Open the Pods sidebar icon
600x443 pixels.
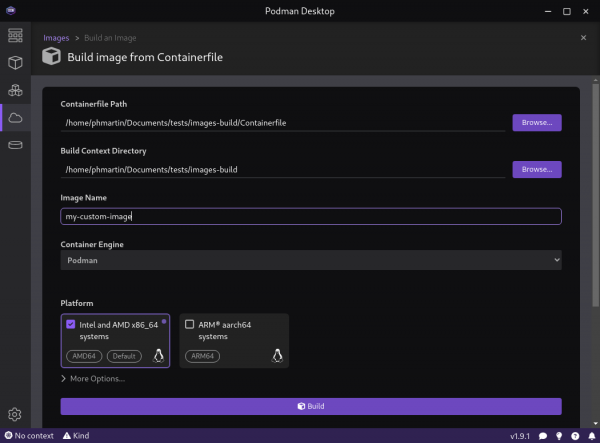tap(15, 90)
